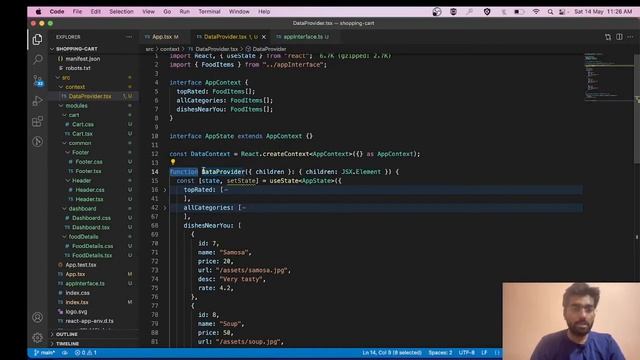Unfold the allCategories array on line 42
Viewport: 640px width, 360px height.
[x=165, y=208]
